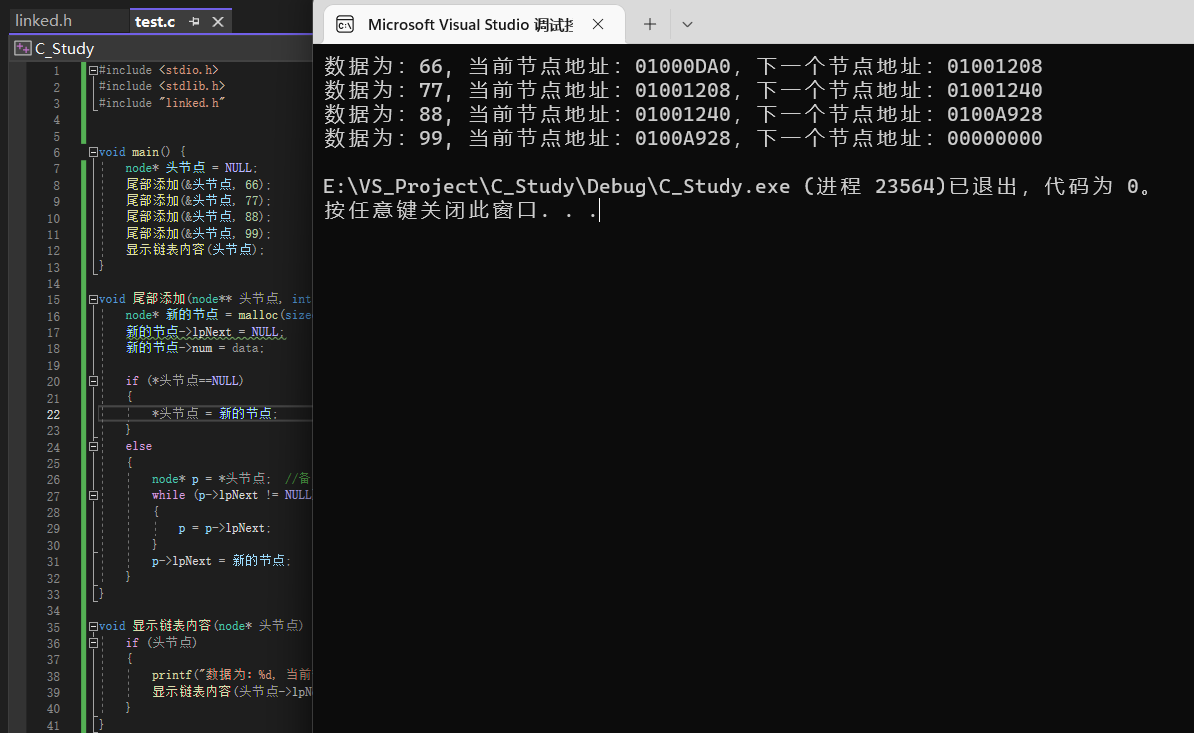The image size is (1194, 733).
Task: Click the C_Study project icon
Action: click(22, 47)
